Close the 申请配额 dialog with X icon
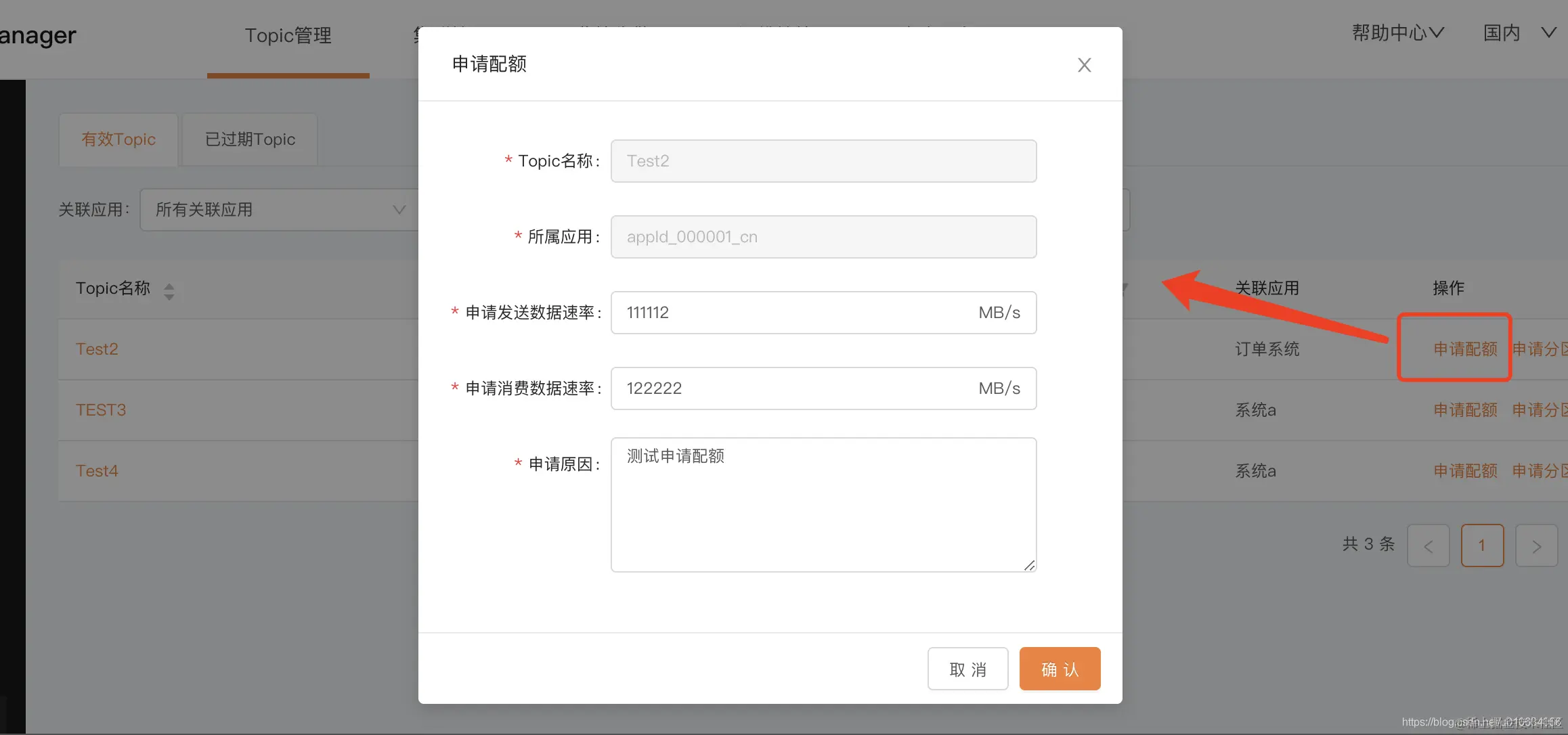This screenshot has height=735, width=1568. pos(1084,65)
